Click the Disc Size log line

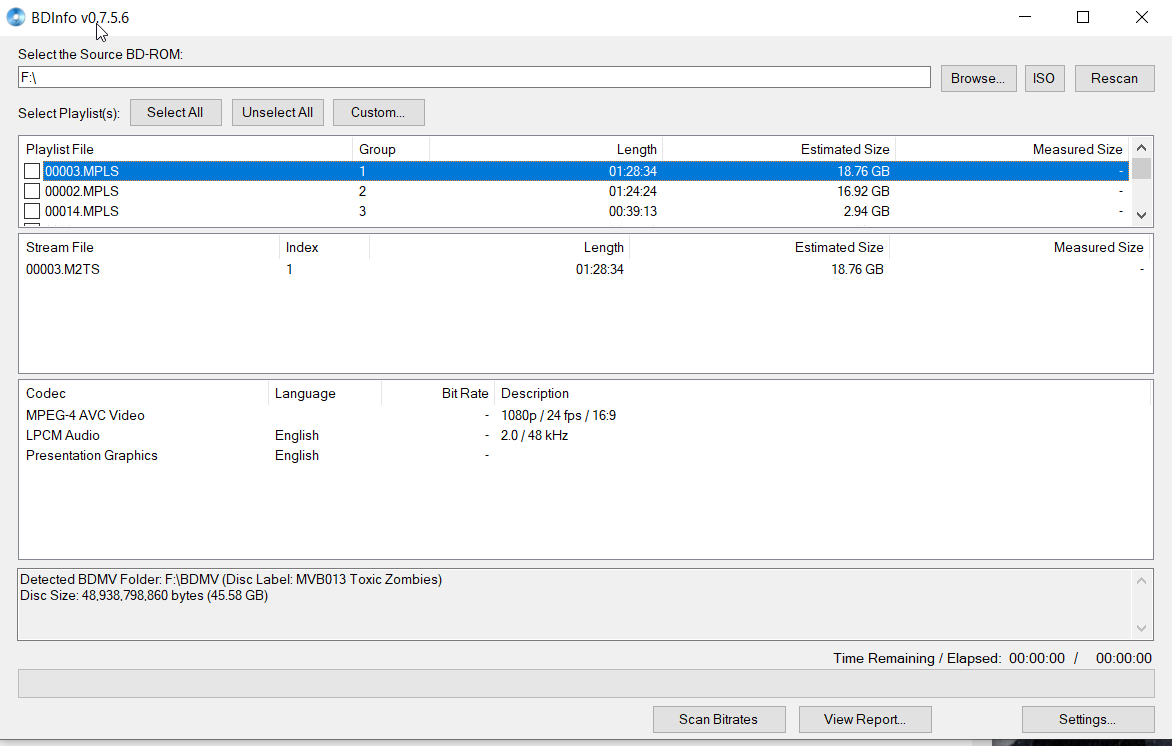point(144,596)
